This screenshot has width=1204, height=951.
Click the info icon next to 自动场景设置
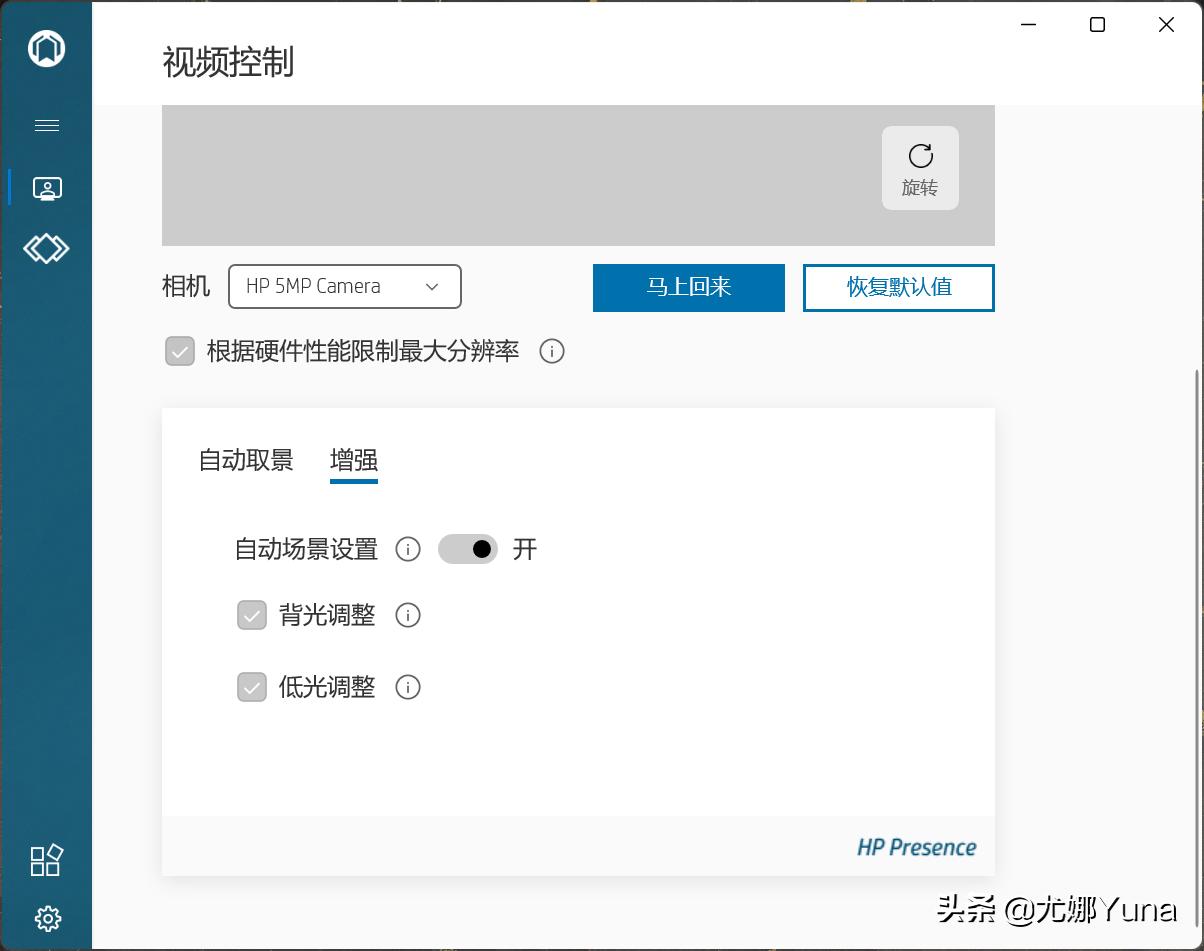tap(407, 549)
